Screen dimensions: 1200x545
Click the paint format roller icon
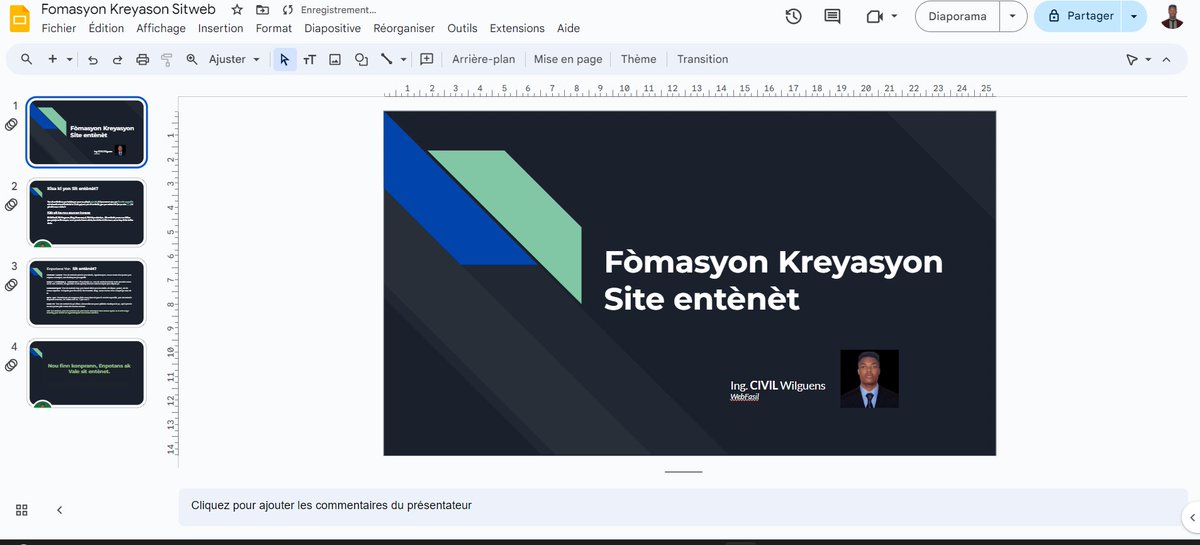(x=167, y=59)
